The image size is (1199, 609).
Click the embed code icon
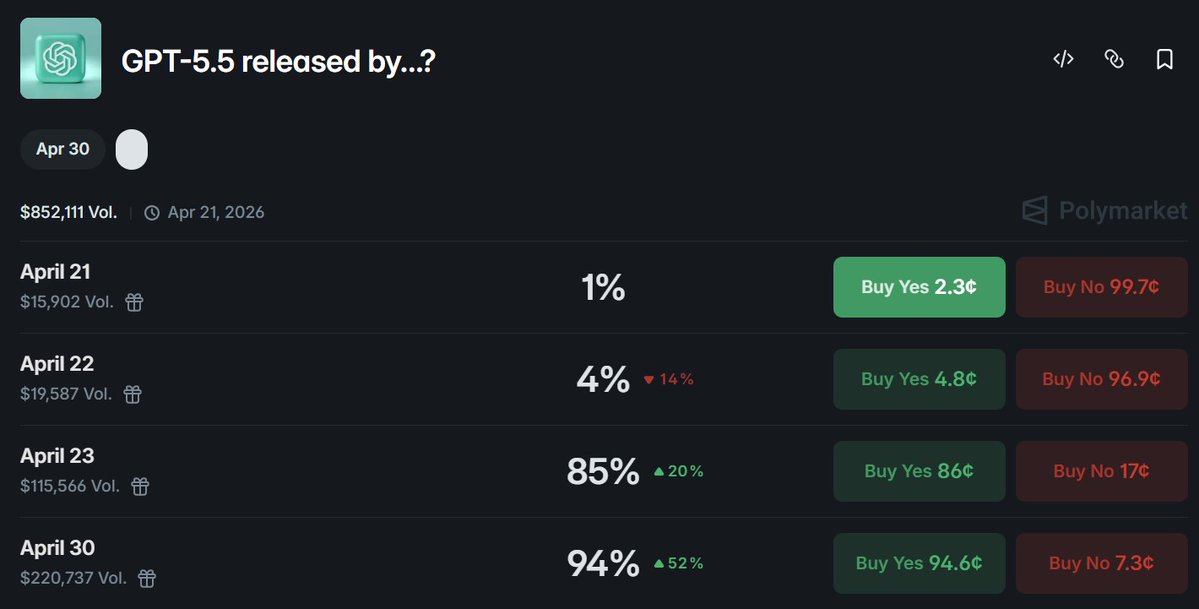[x=1063, y=59]
